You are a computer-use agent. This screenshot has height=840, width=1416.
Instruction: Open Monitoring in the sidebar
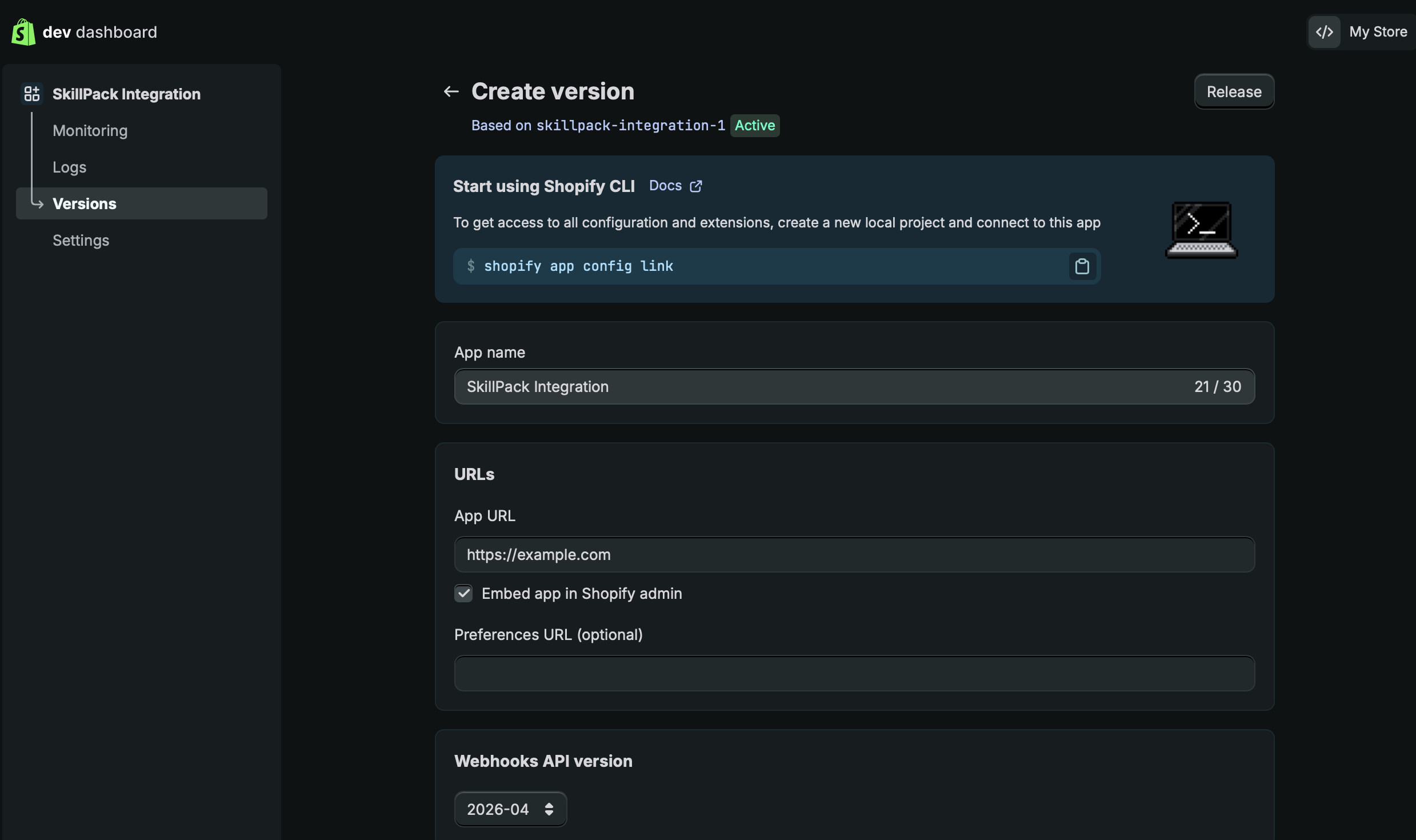pos(90,130)
